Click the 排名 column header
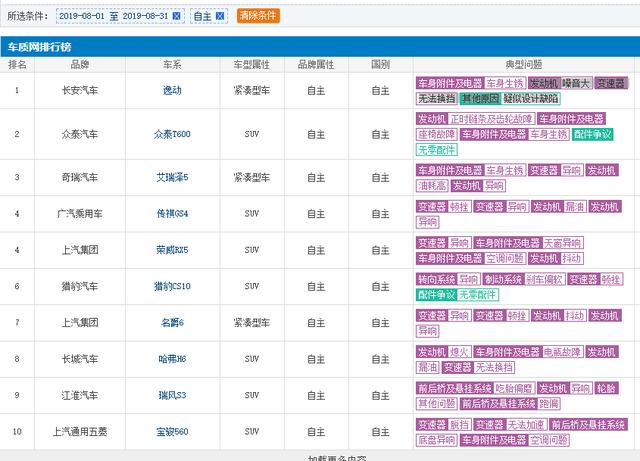 (17, 65)
